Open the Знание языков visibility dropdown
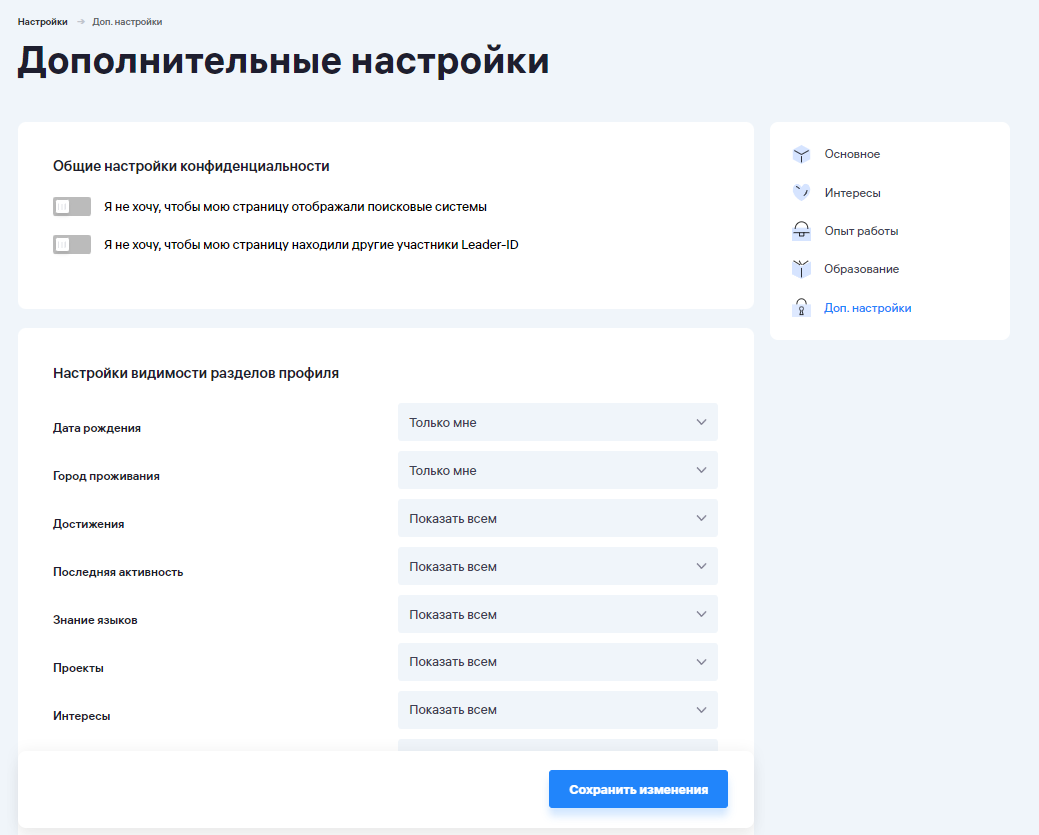This screenshot has height=835, width=1039. coord(557,614)
